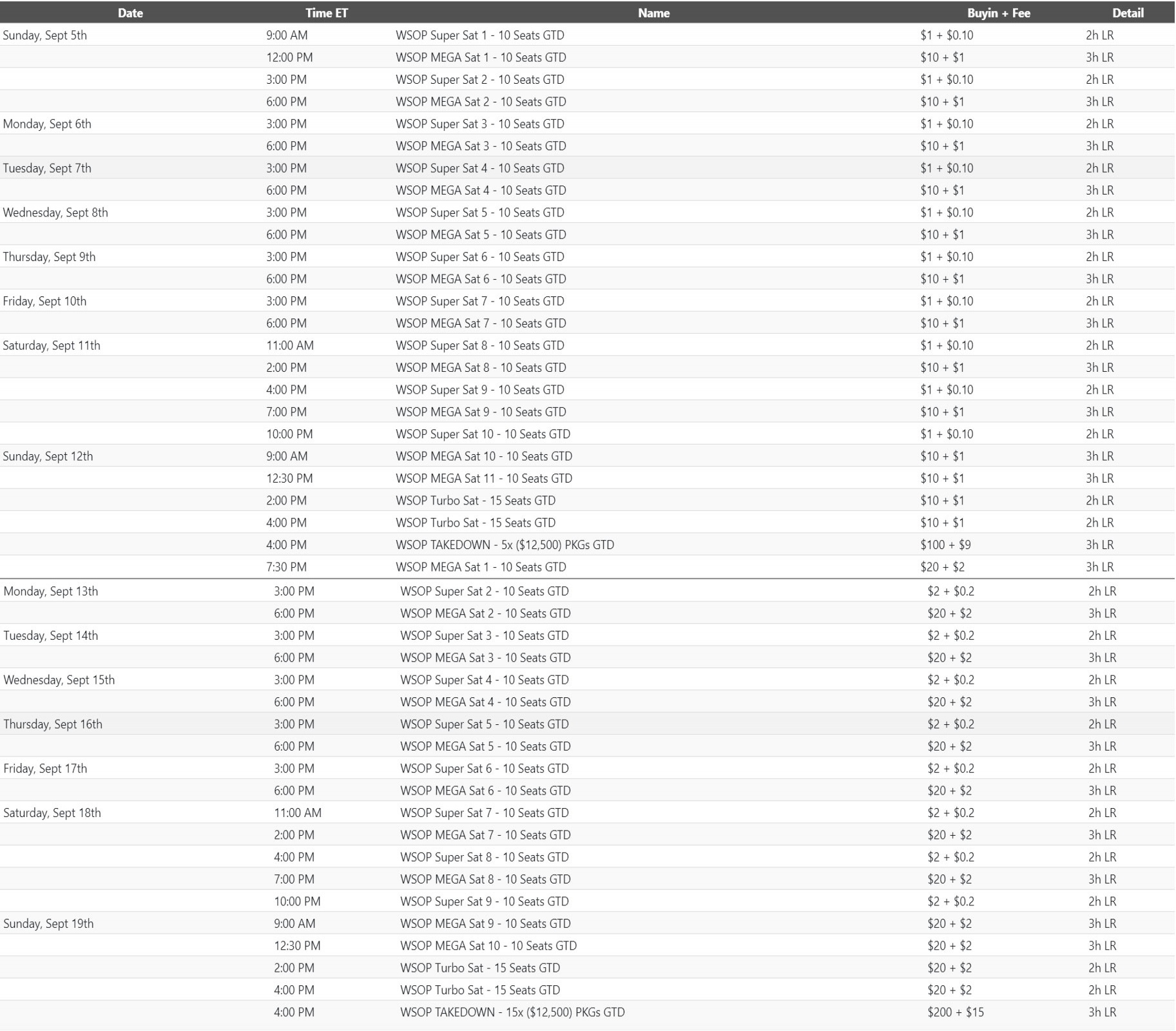
Task: Select the event name in the Thursday, Sept 16th row
Action: 485,724
